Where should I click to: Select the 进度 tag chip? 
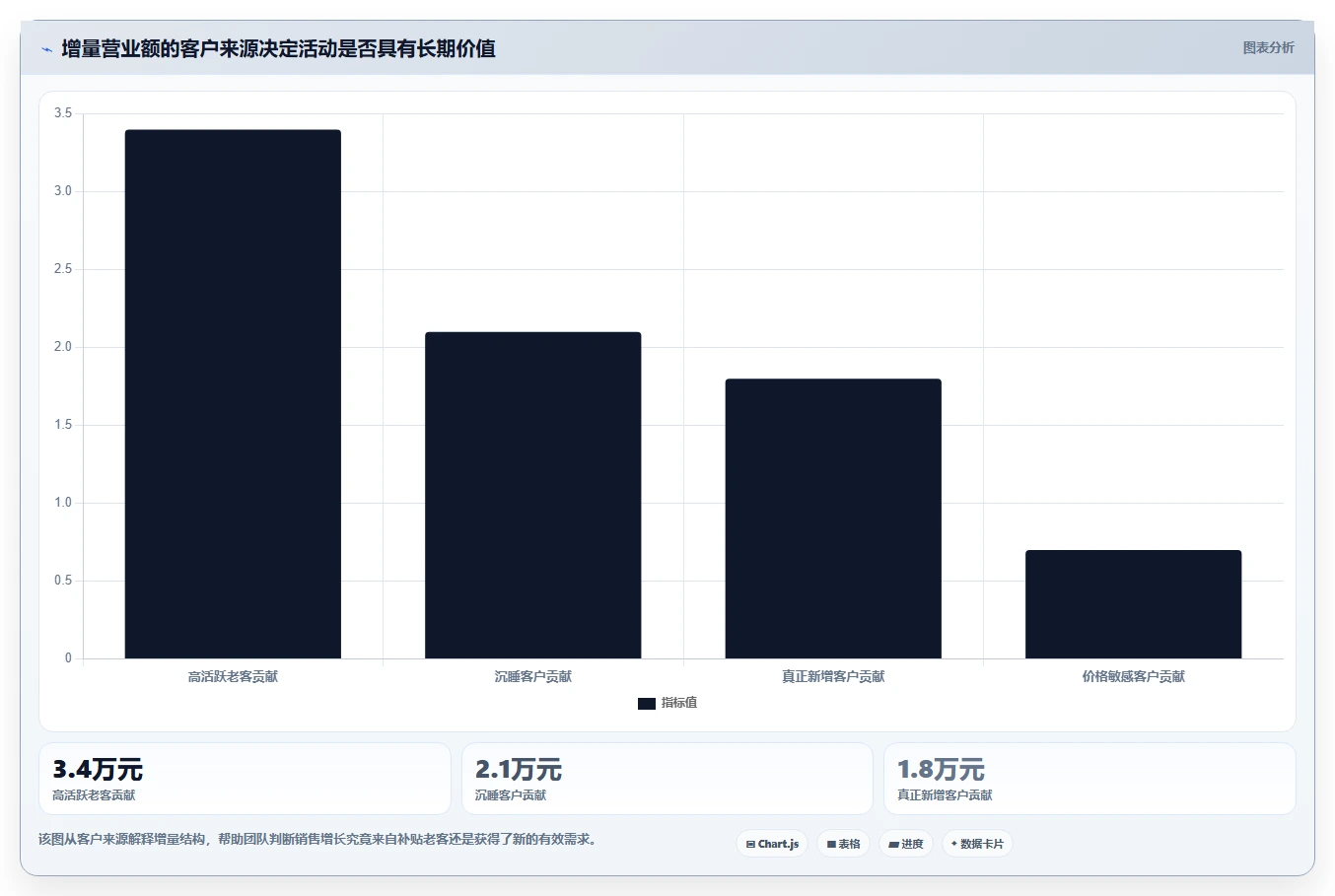pyautogui.click(x=906, y=844)
